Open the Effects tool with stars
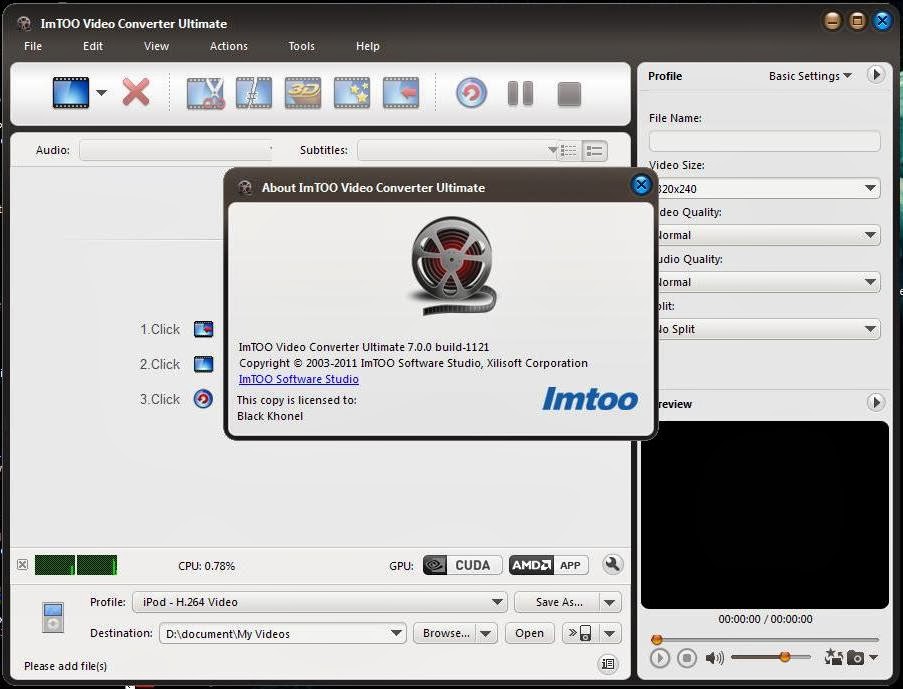Screen dimensions: 903x689 click(x=352, y=93)
